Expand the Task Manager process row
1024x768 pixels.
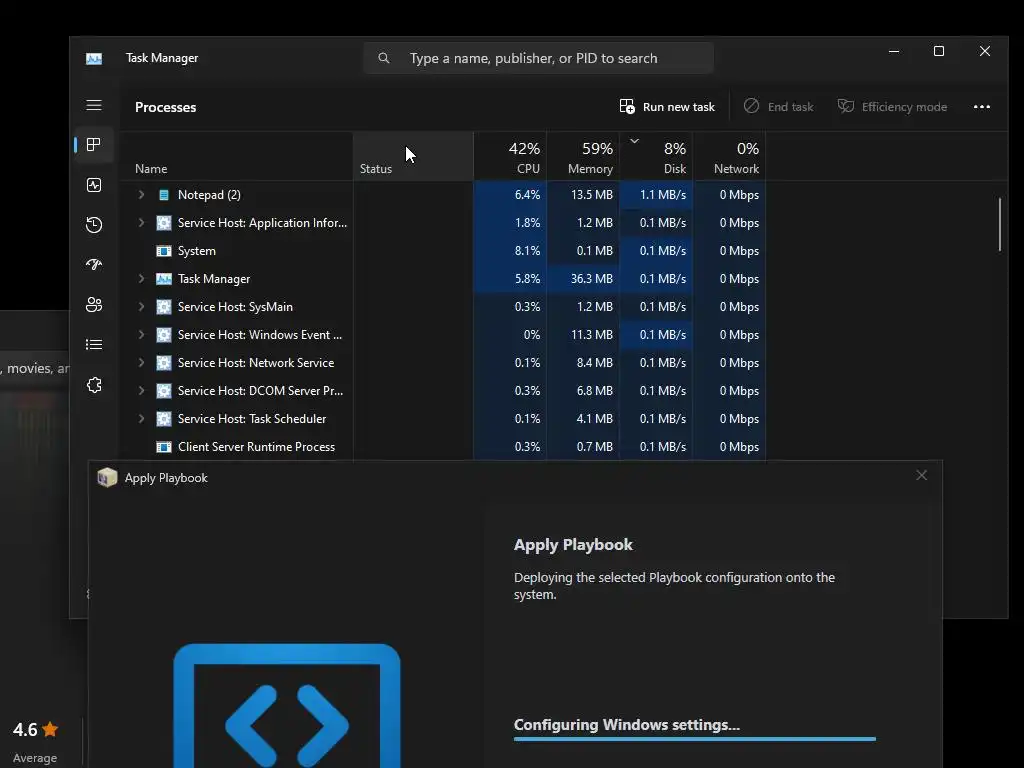click(x=141, y=279)
